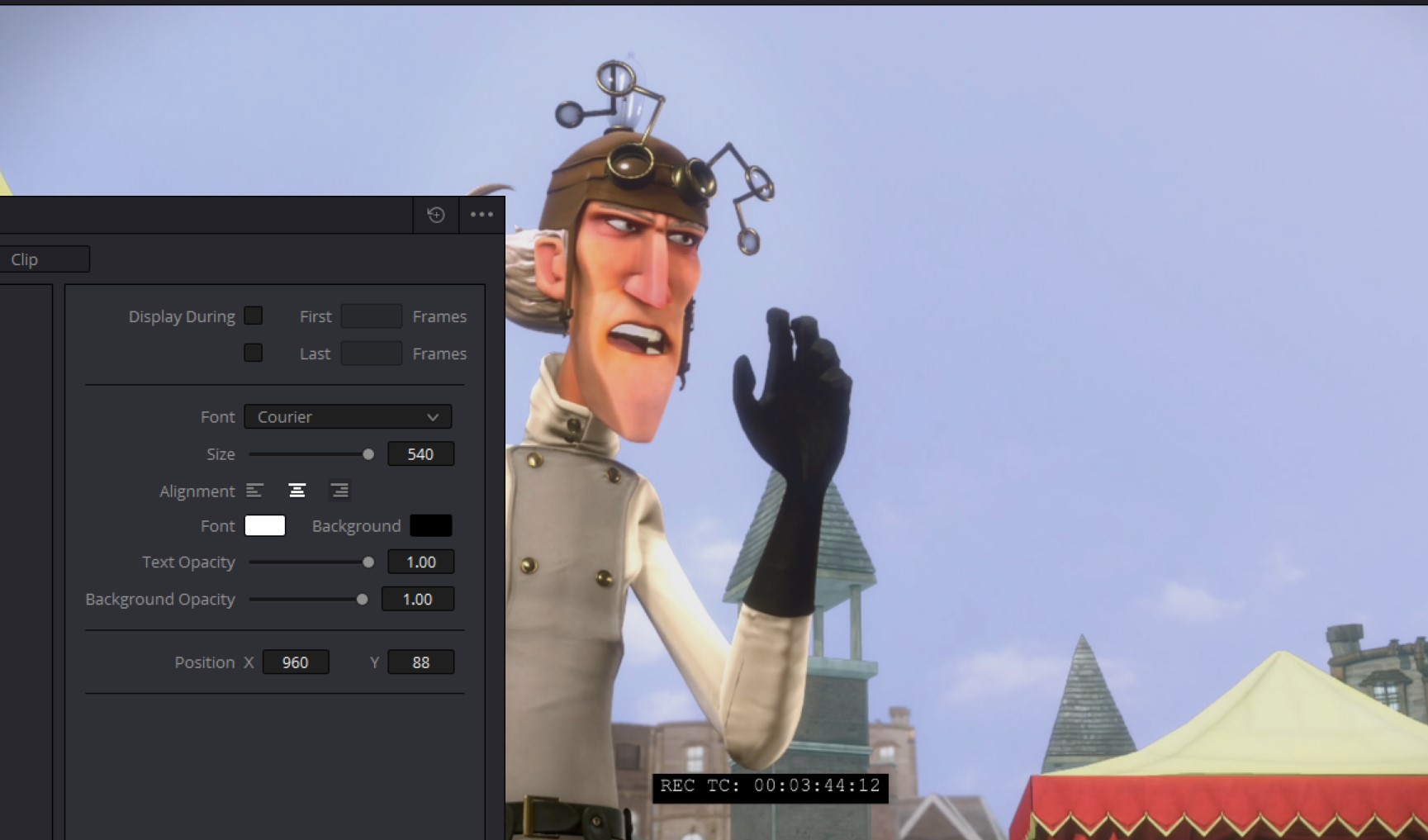
Task: Click the Background Opacity value 1.00
Action: tap(417, 599)
